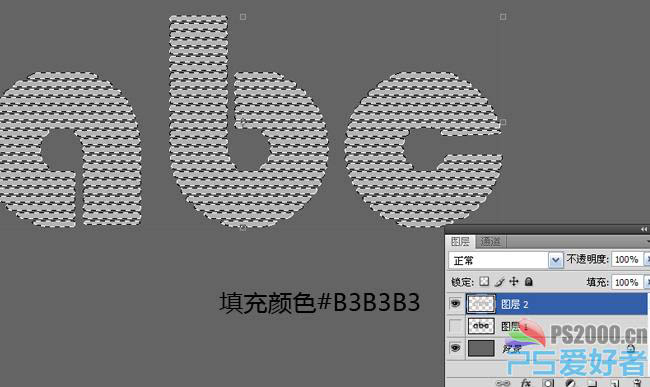Add a layer mask using mask icon
The image size is (650, 387).
coord(548,383)
